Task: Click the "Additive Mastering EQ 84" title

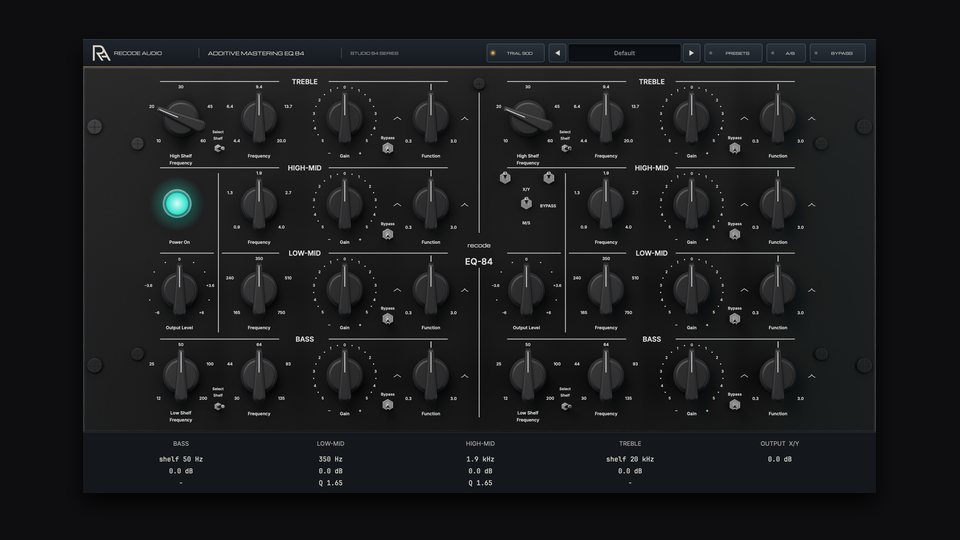Action: coord(256,53)
